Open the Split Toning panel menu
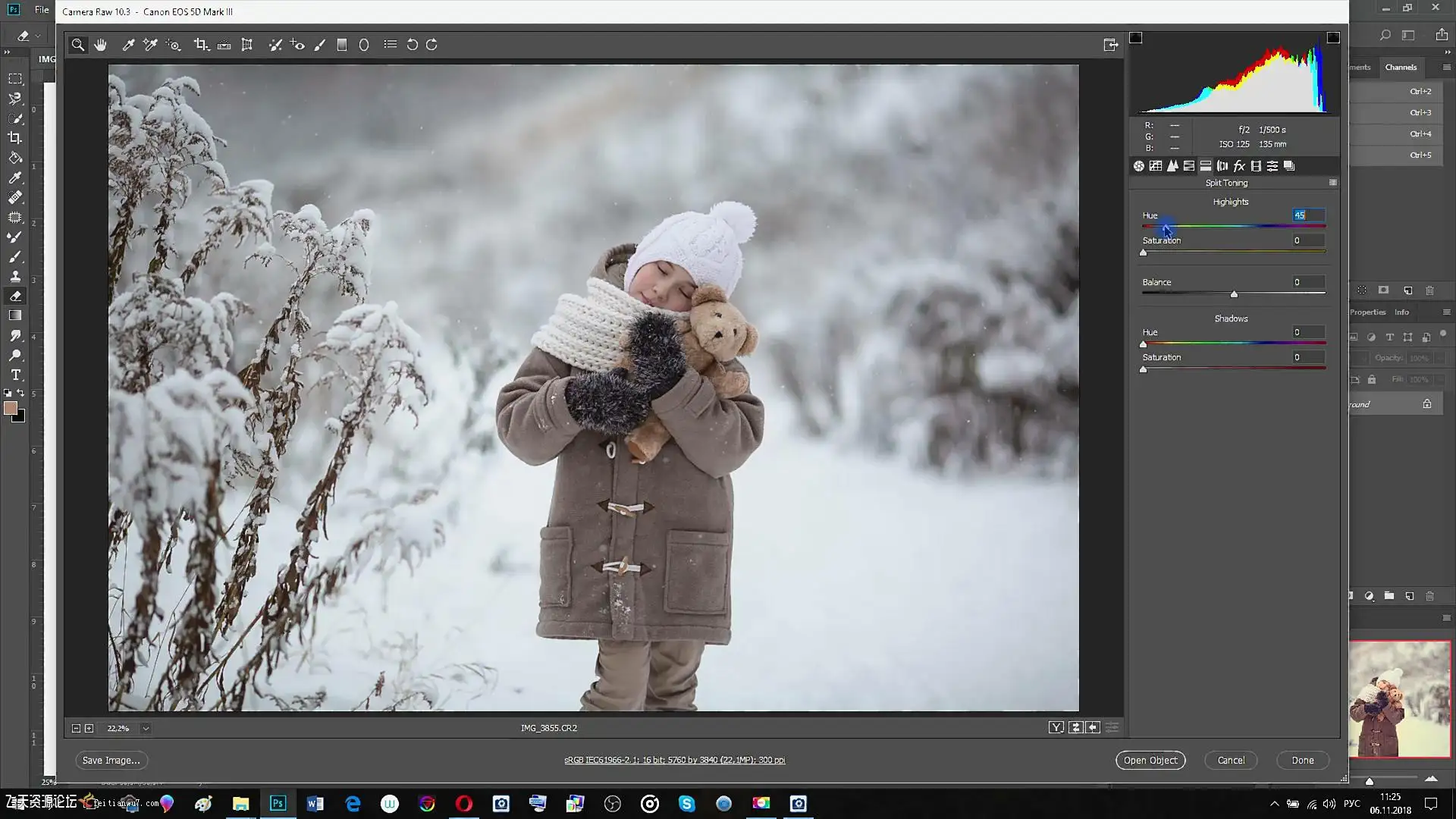This screenshot has height=819, width=1456. click(1332, 183)
